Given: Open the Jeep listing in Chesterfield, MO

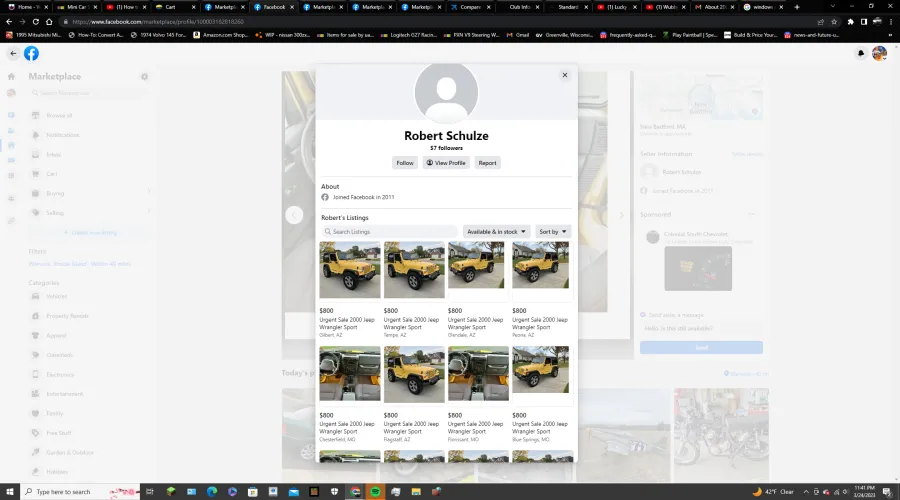Looking at the screenshot, I should (x=350, y=394).
